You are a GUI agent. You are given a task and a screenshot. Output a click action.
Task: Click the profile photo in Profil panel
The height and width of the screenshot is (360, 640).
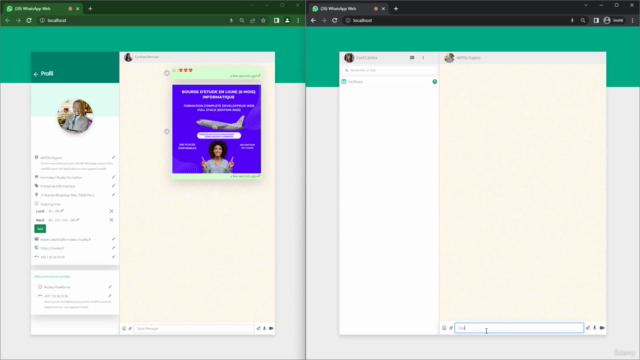75,116
